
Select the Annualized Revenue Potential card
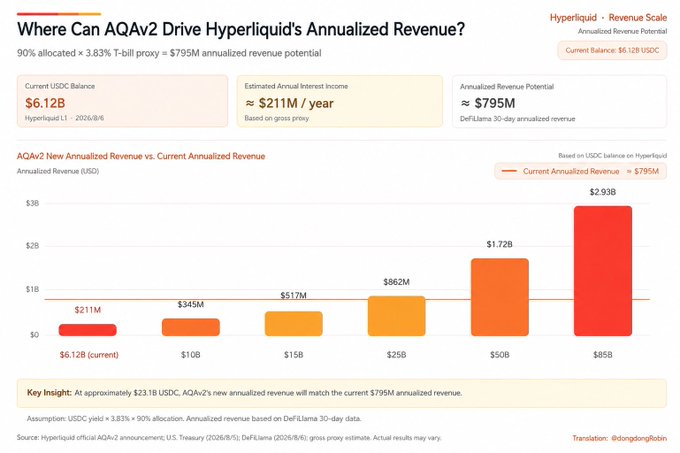point(559,101)
